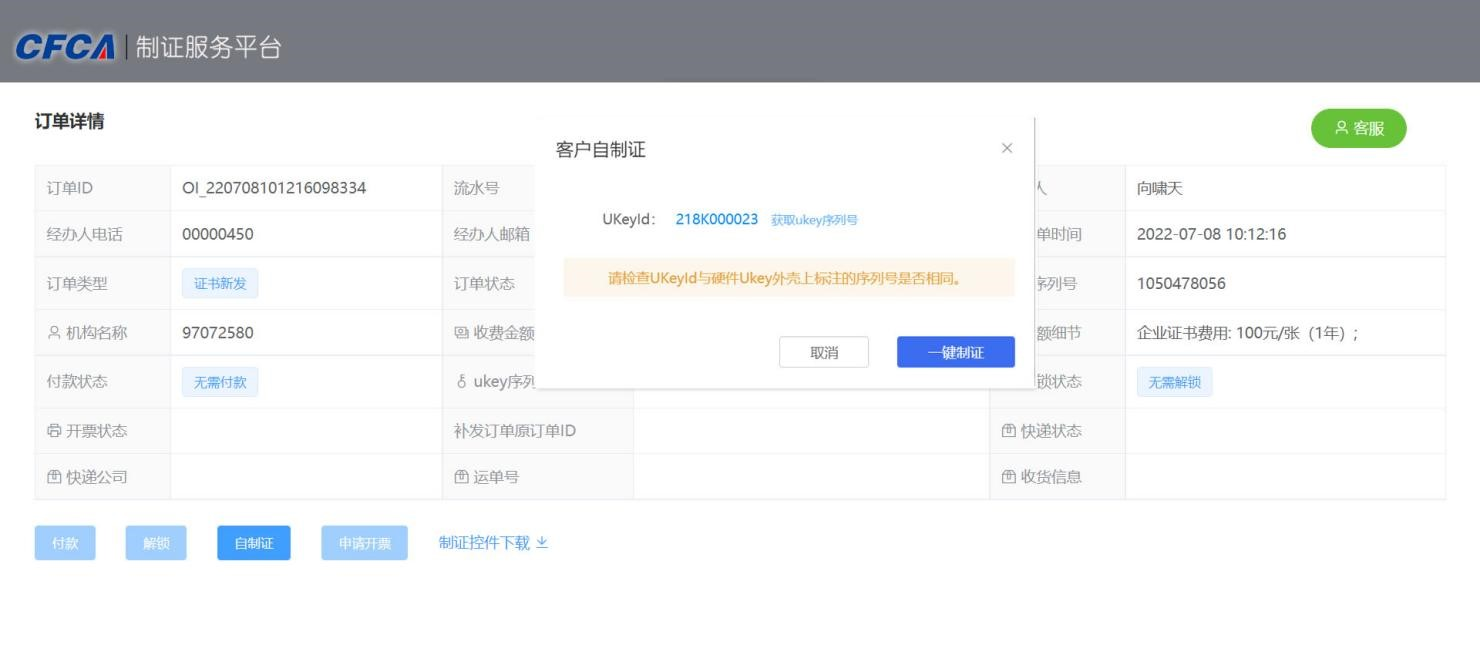Click the printer icon beside 开票状态
The image size is (1480, 672).
point(54,431)
